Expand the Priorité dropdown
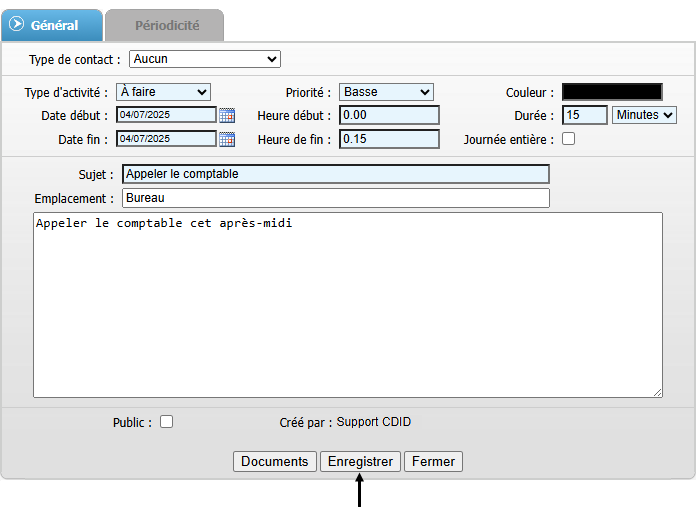The height and width of the screenshot is (507, 700). tap(386, 92)
